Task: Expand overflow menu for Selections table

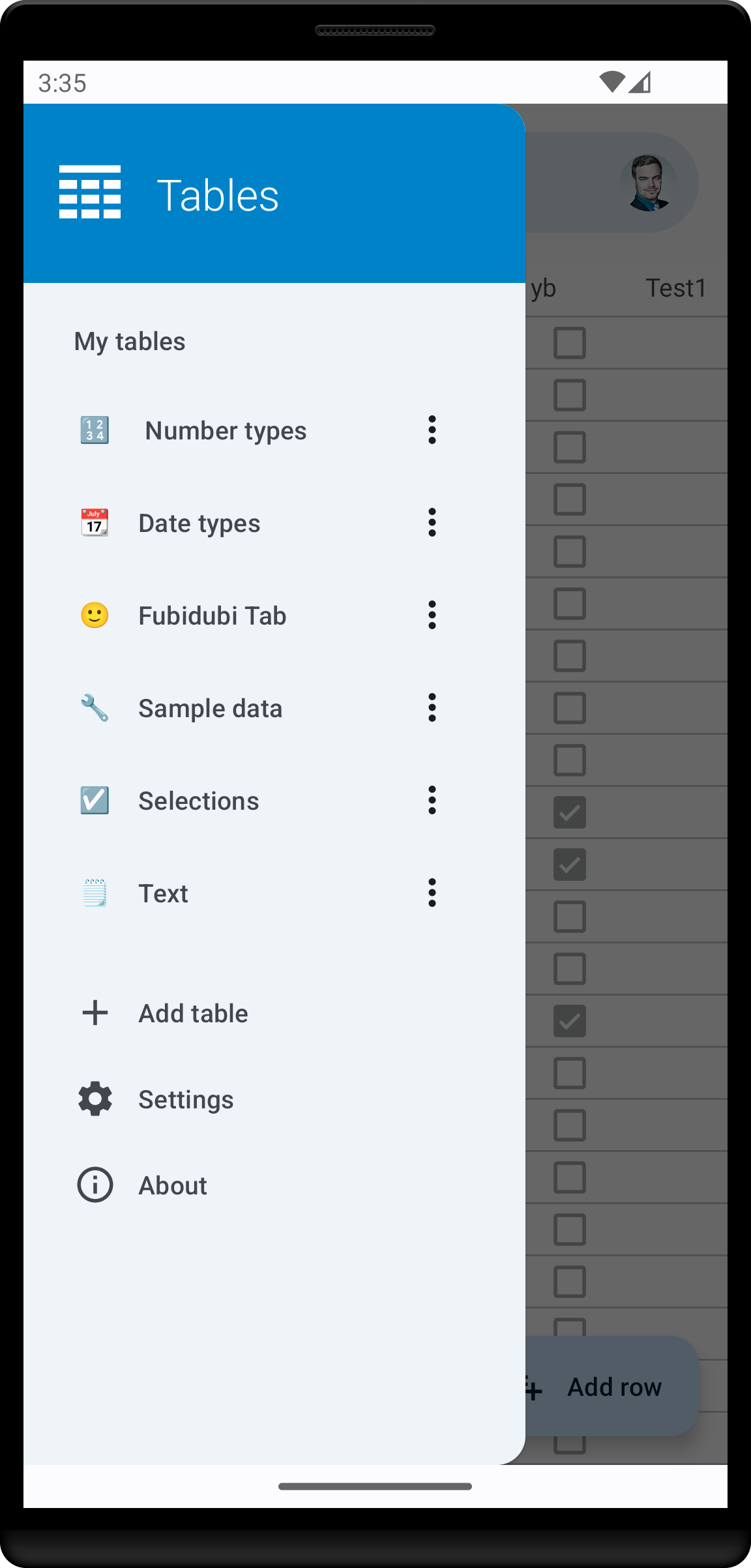Action: tap(432, 801)
